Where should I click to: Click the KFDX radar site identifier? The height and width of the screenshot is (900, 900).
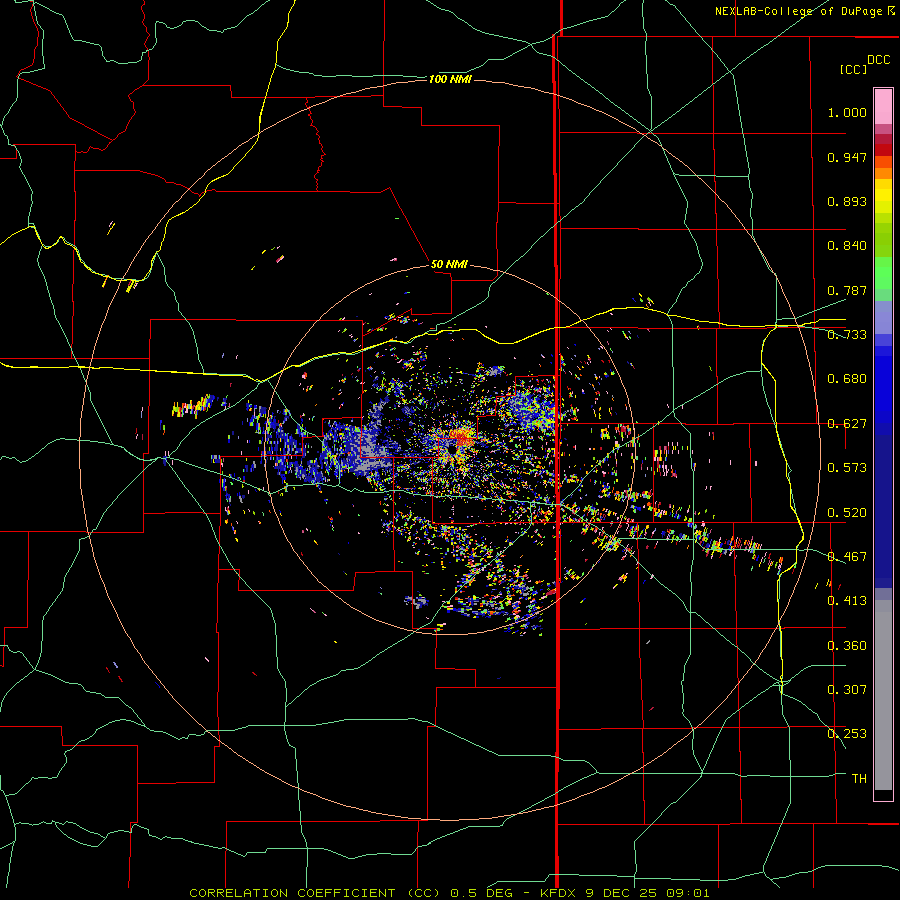click(x=560, y=893)
